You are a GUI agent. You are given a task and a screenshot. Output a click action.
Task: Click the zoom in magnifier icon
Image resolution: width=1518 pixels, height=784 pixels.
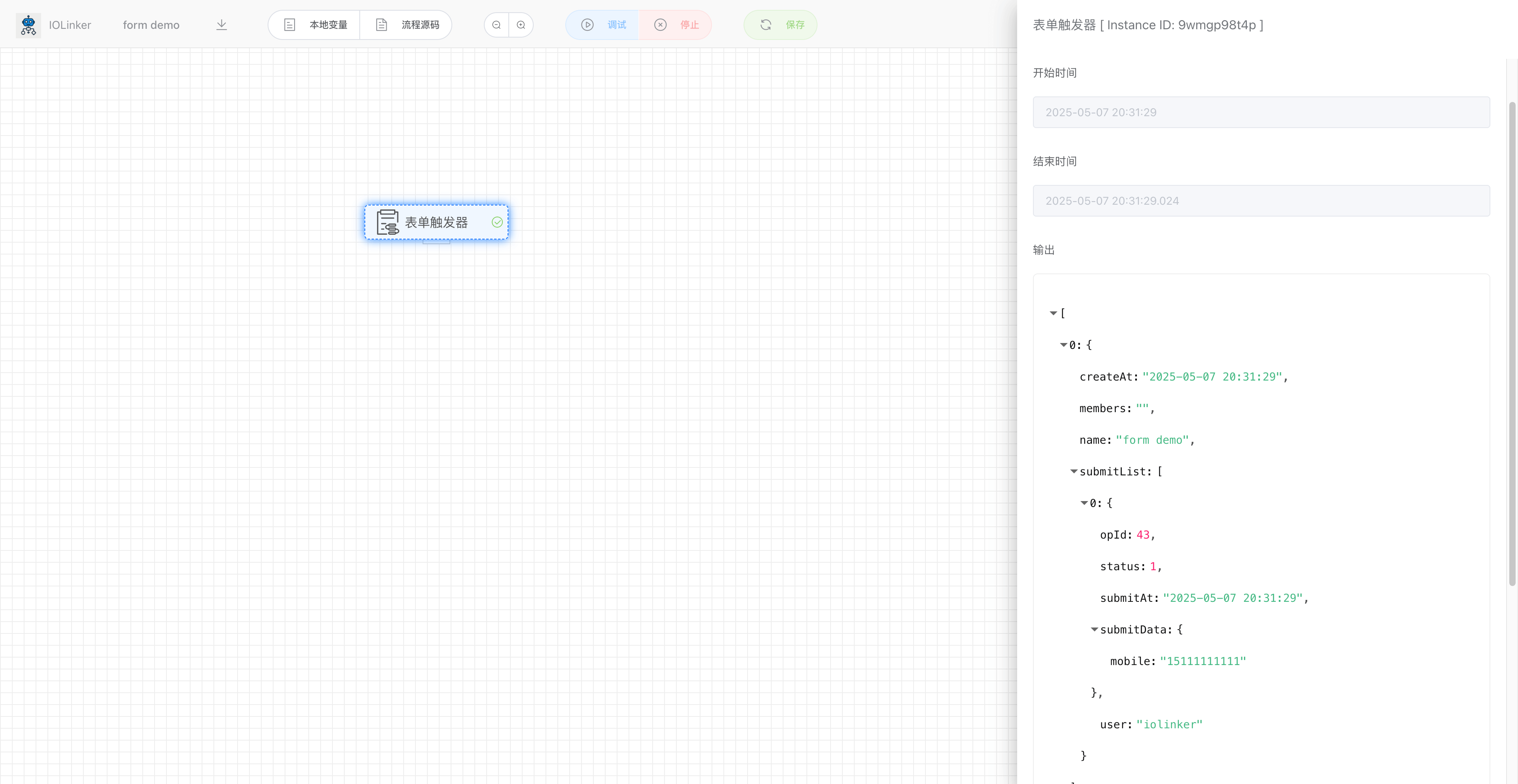tap(520, 25)
